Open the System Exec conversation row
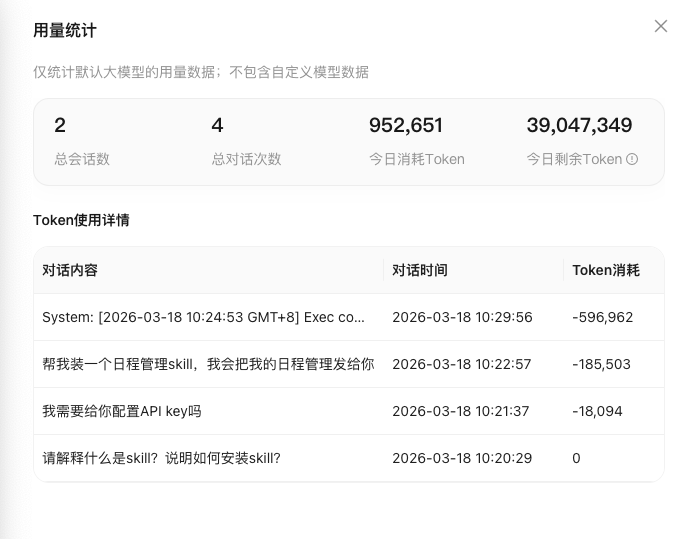Screen dimensions: 675x539 (204, 317)
